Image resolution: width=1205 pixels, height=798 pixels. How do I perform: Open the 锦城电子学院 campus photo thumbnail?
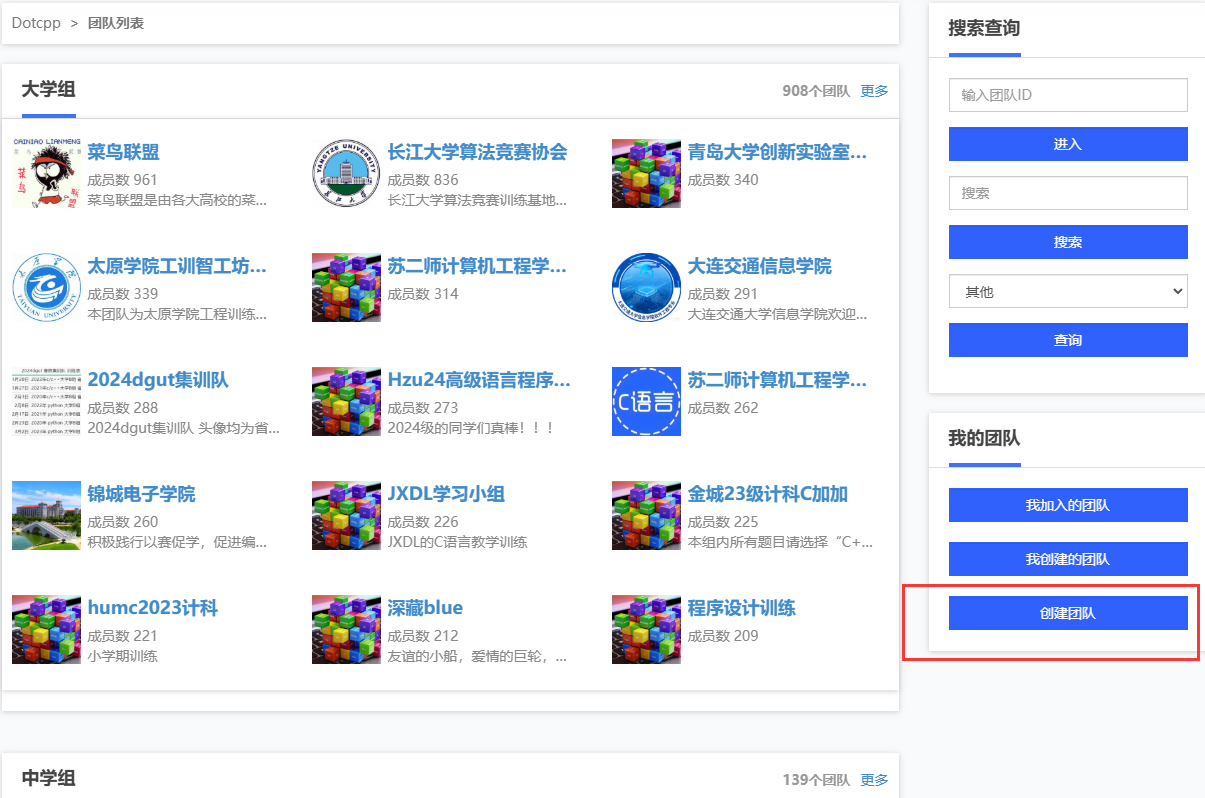click(46, 515)
